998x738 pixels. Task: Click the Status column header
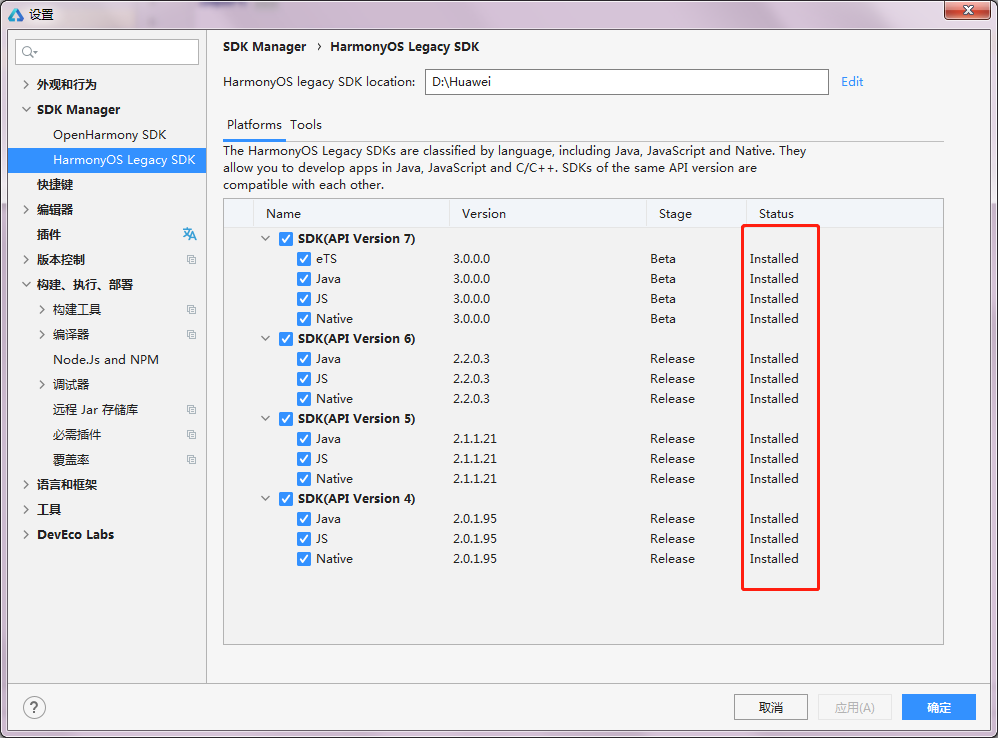[x=845, y=213]
